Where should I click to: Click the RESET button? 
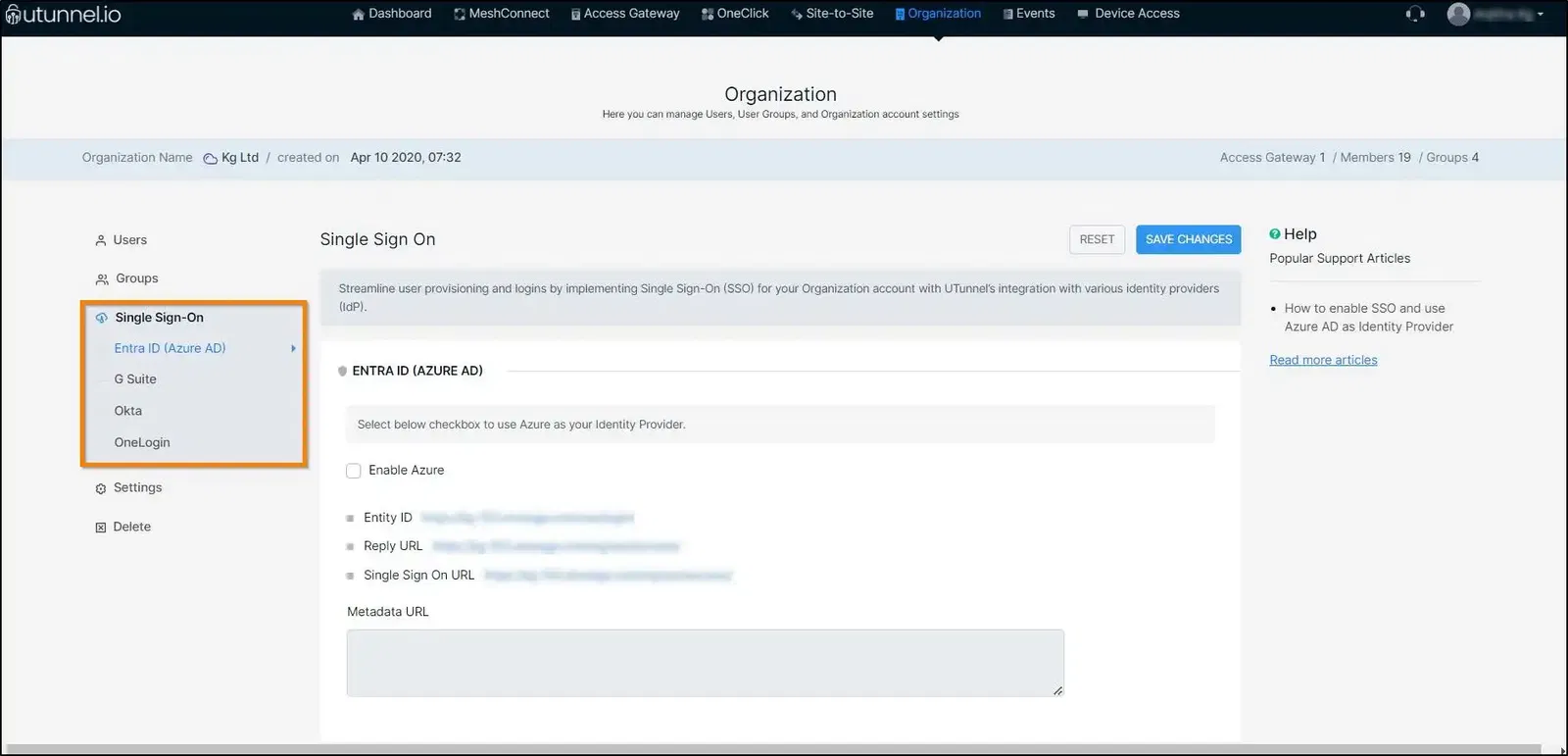(1097, 239)
